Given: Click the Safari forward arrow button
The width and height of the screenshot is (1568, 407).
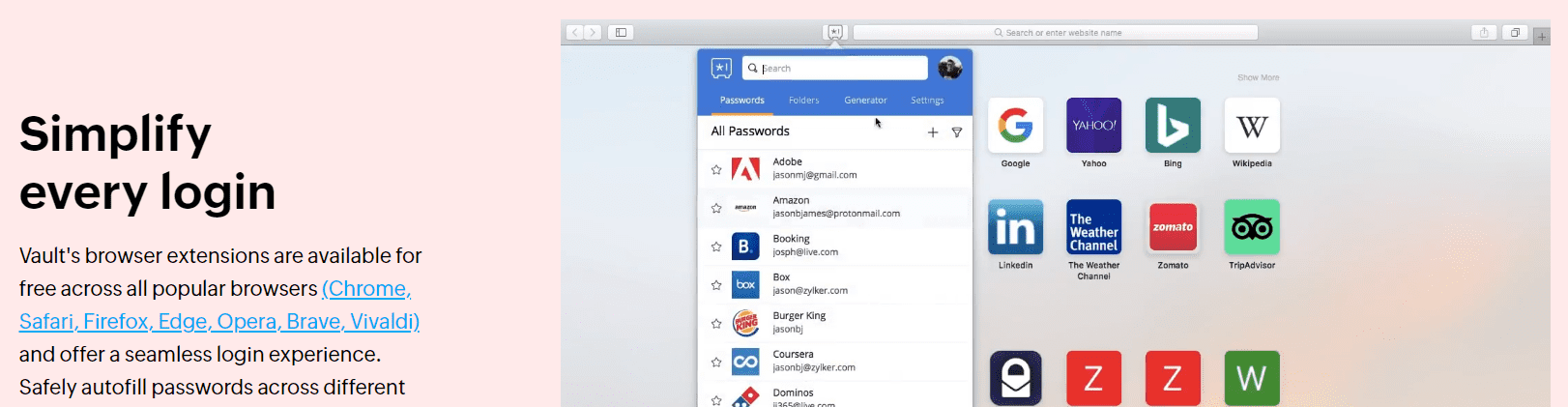Looking at the screenshot, I should pyautogui.click(x=593, y=32).
